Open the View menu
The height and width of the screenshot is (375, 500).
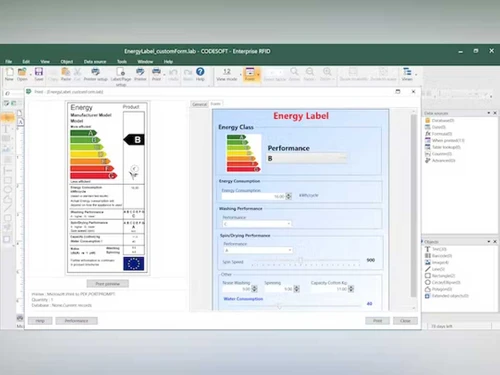45,62
